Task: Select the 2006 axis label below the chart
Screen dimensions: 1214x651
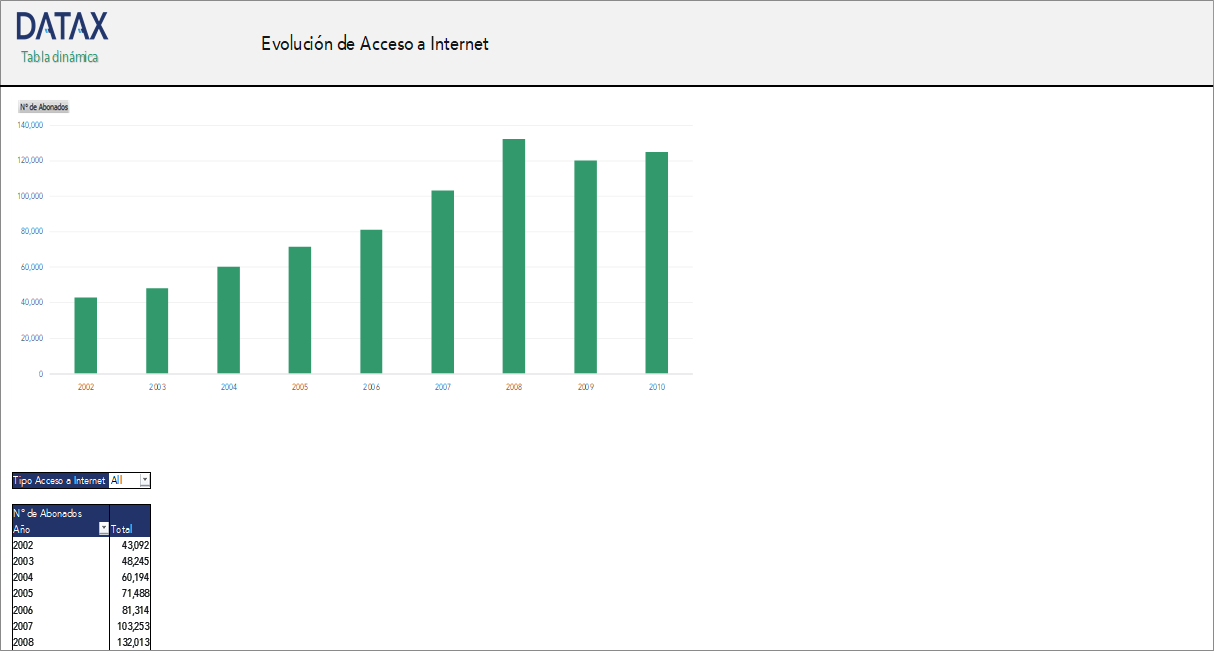Action: (x=371, y=384)
